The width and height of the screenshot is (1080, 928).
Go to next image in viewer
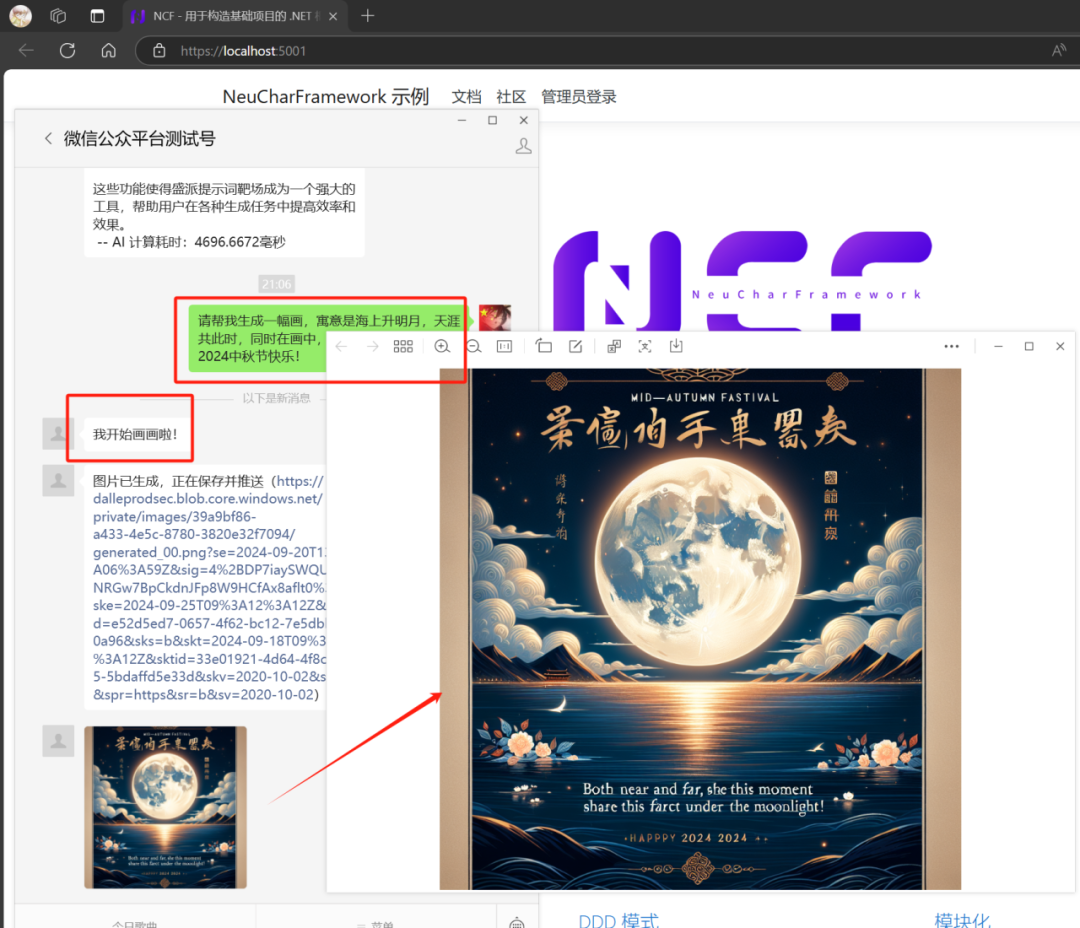[x=373, y=346]
